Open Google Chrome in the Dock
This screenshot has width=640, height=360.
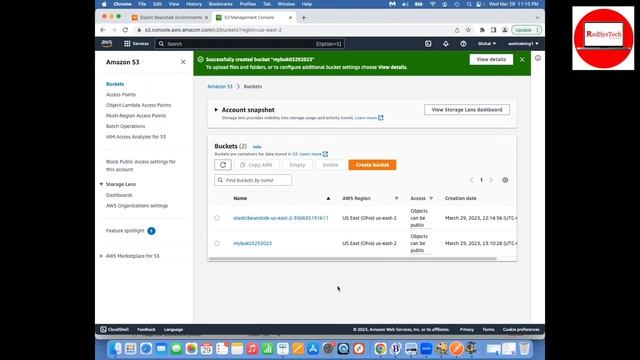pos(380,349)
